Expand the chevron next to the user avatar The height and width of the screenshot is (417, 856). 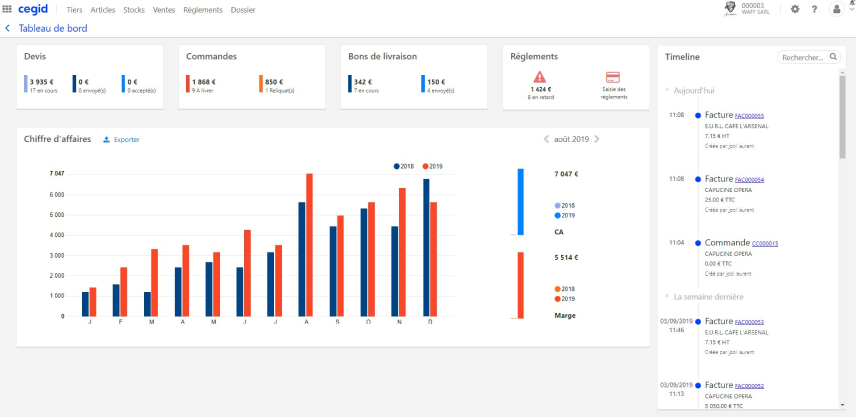pos(852,9)
